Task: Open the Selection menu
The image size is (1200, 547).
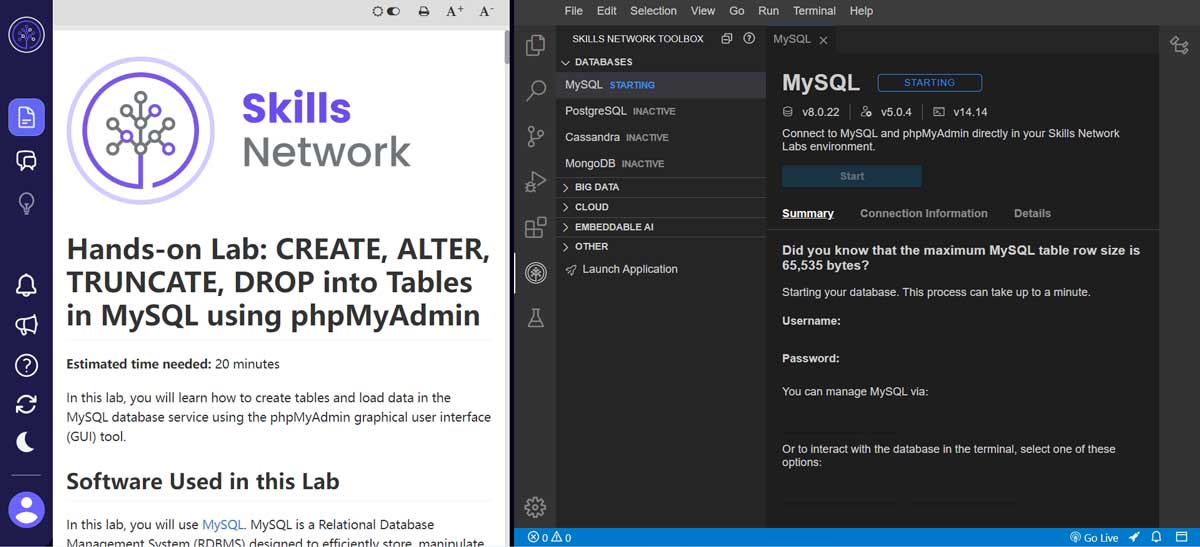Action: (x=653, y=11)
